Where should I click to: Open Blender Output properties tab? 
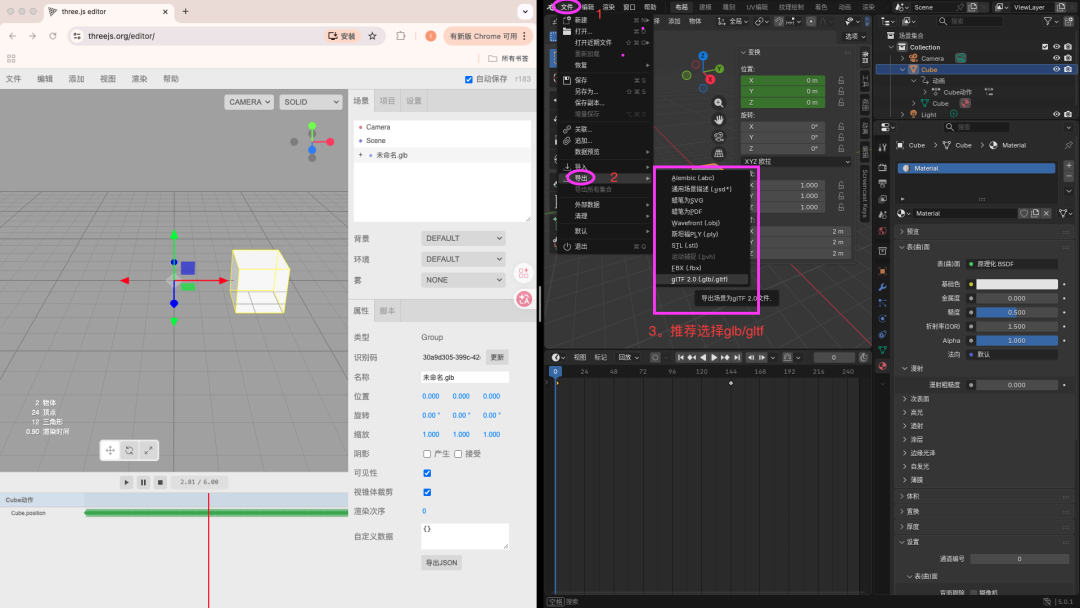[x=882, y=183]
